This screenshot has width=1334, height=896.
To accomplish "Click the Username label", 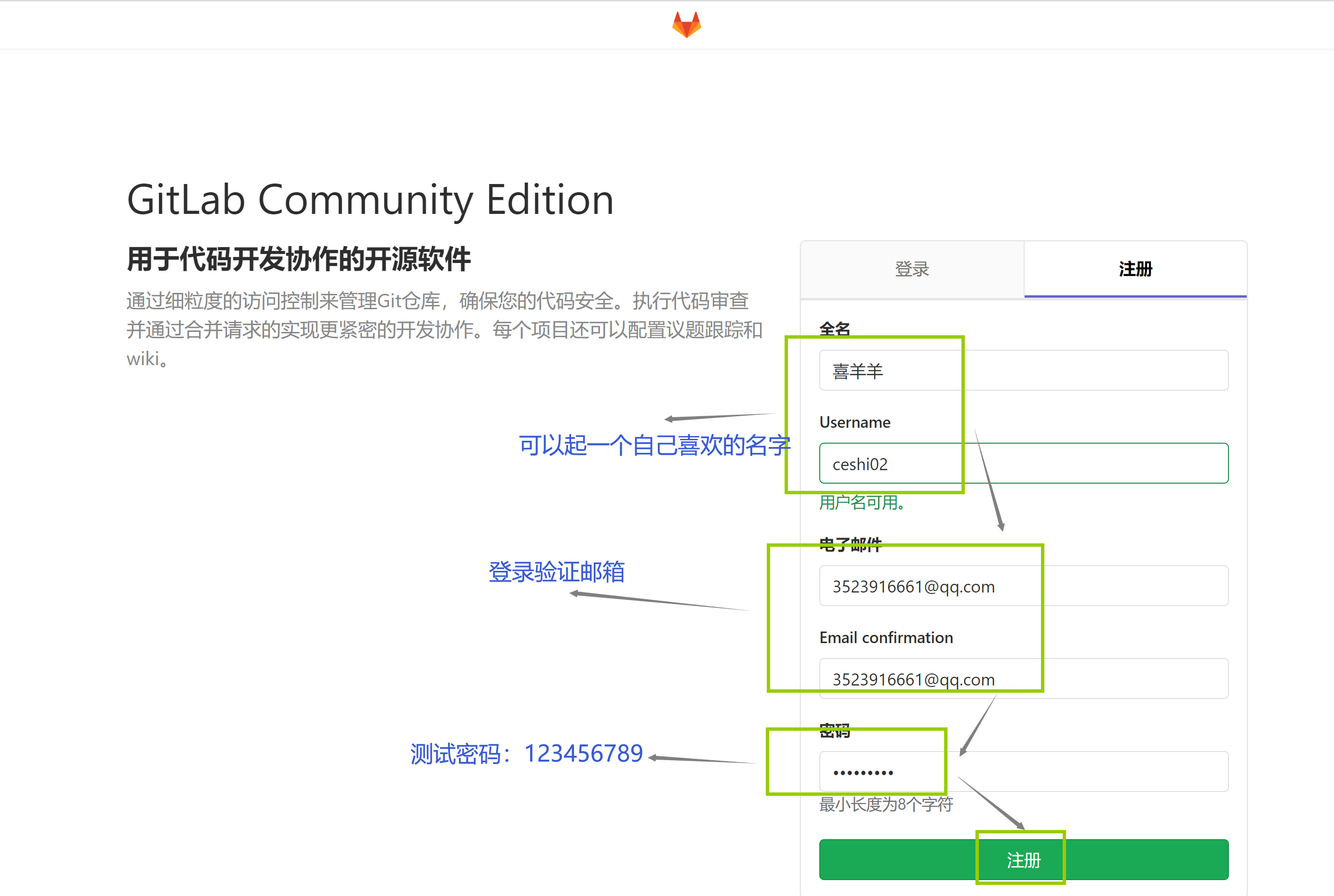I will [855, 422].
